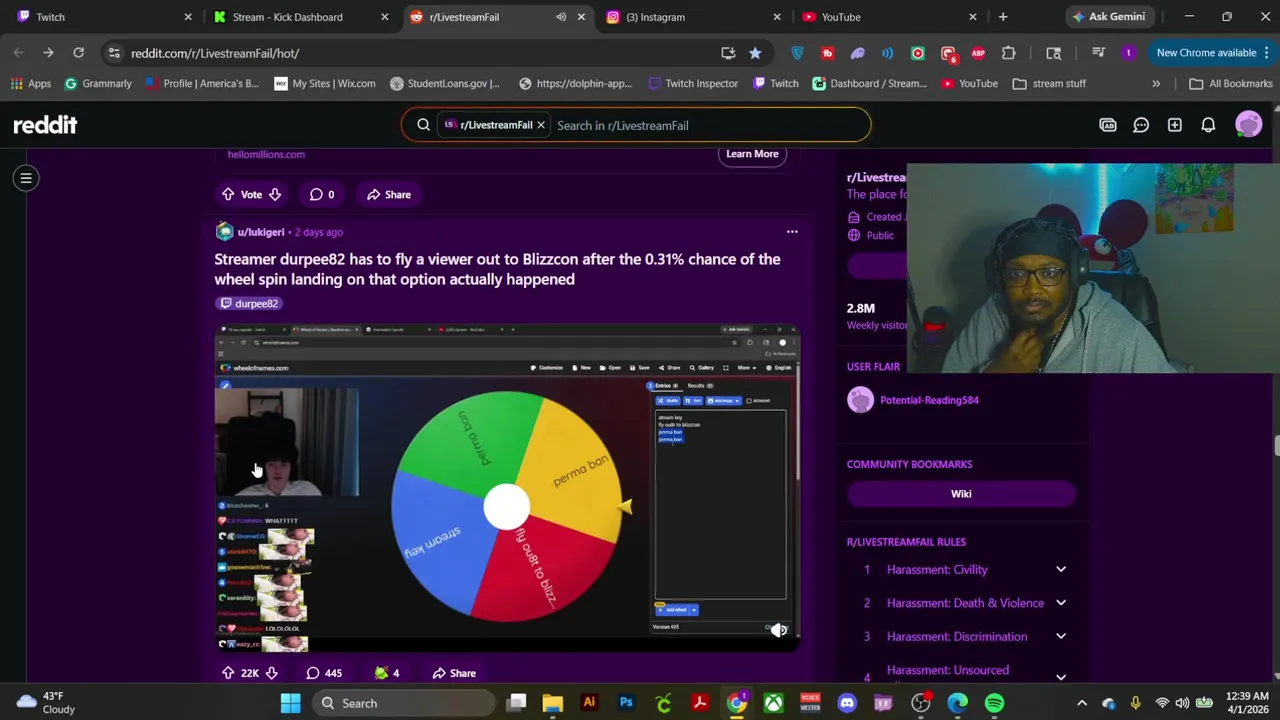Share the durpee82 Blizzcon post
The image size is (1280, 720).
pyautogui.click(x=454, y=673)
